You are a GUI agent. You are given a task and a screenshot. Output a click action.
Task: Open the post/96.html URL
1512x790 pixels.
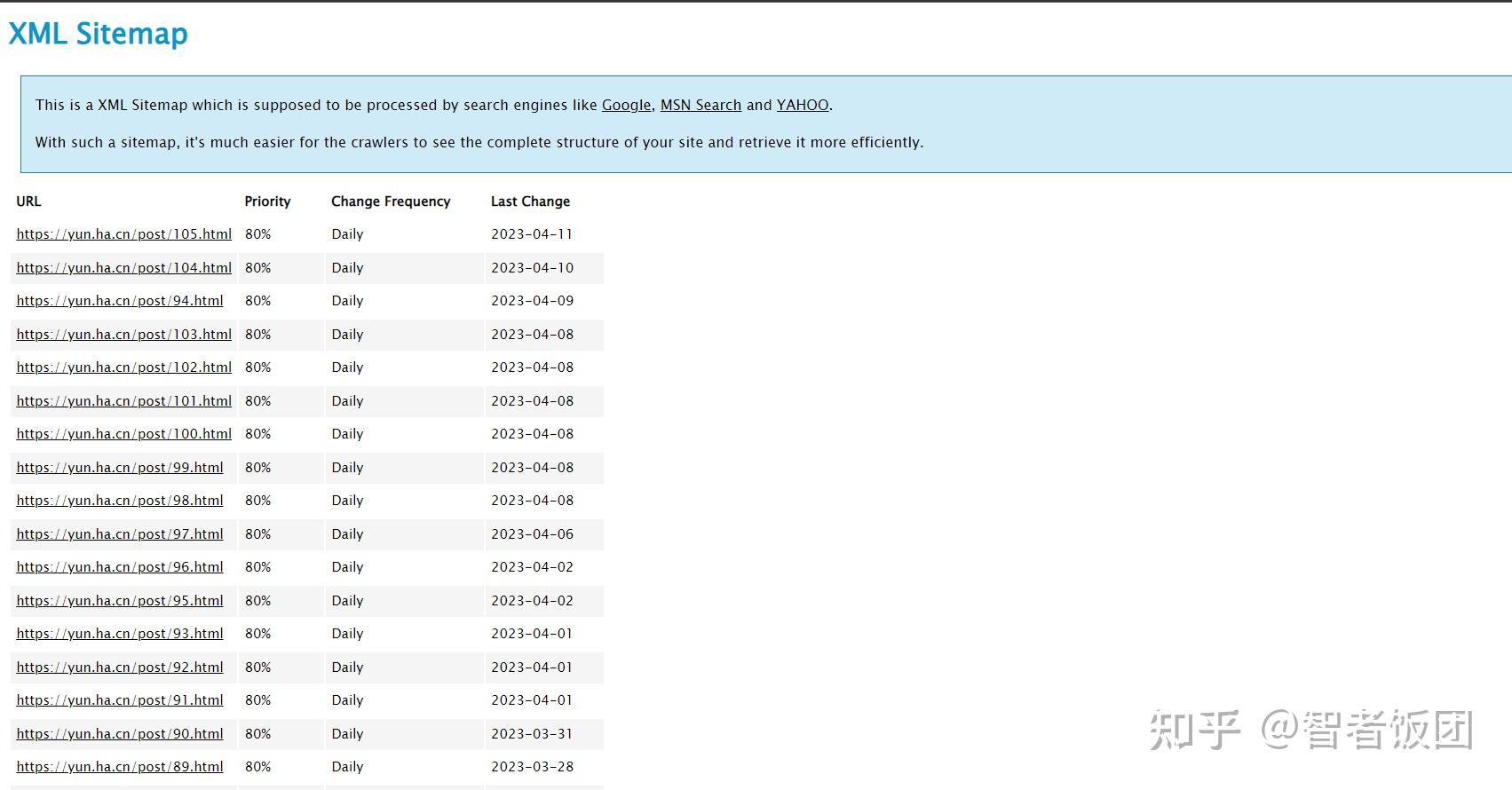120,567
